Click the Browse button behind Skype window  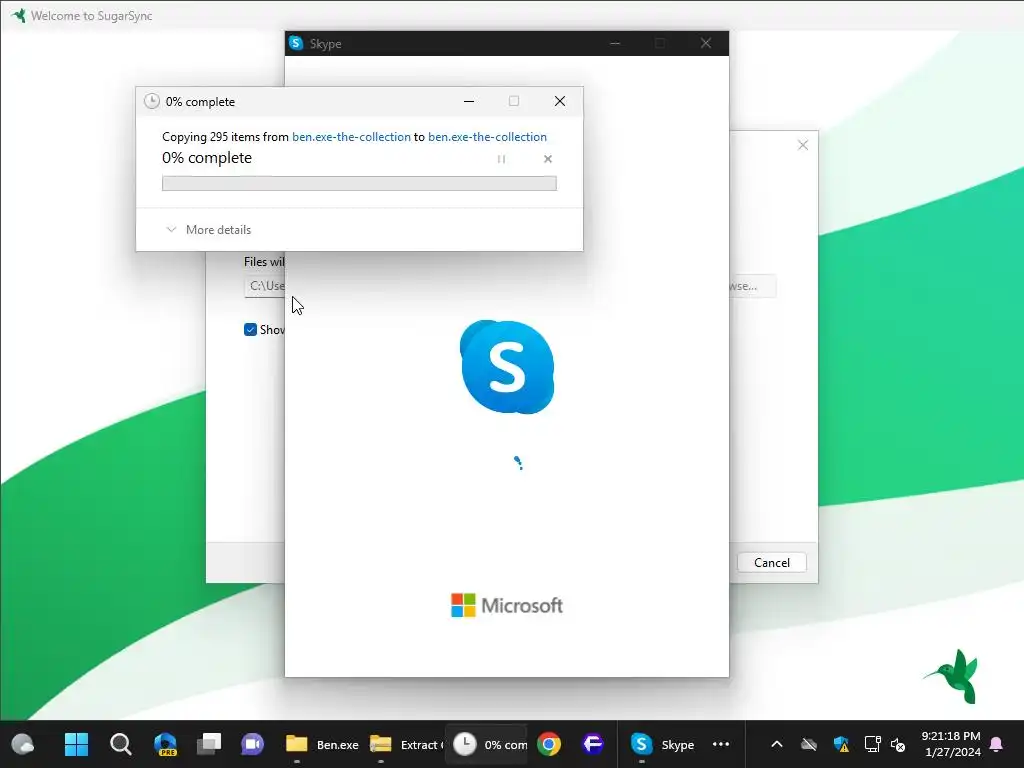tap(752, 286)
